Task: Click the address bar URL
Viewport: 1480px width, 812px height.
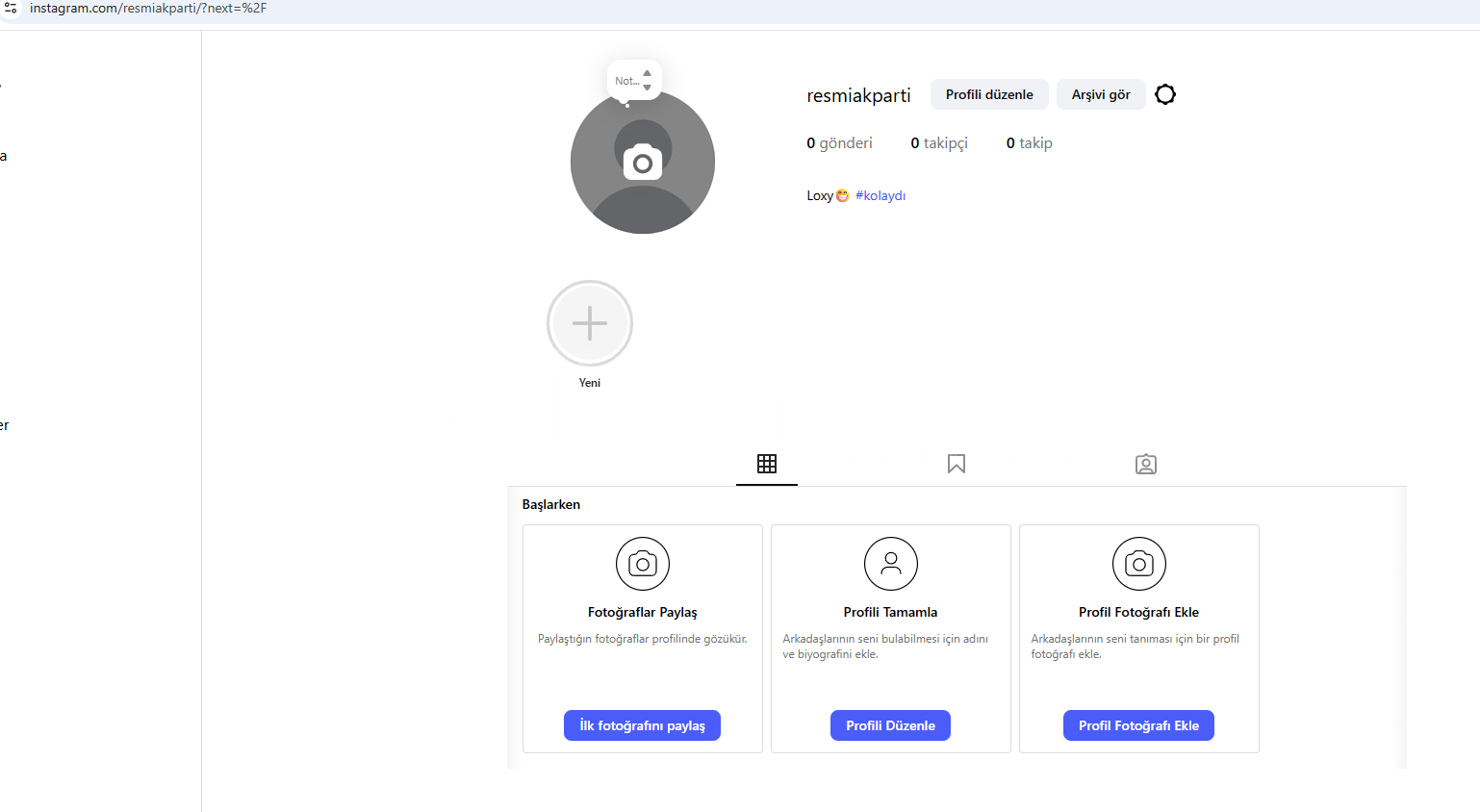Action: click(148, 8)
